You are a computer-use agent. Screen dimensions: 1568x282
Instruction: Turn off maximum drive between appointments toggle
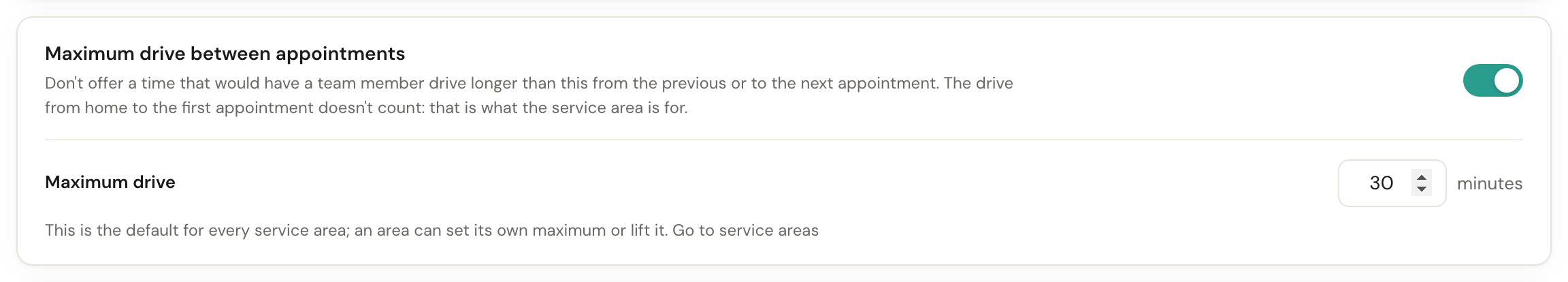coord(1492,81)
